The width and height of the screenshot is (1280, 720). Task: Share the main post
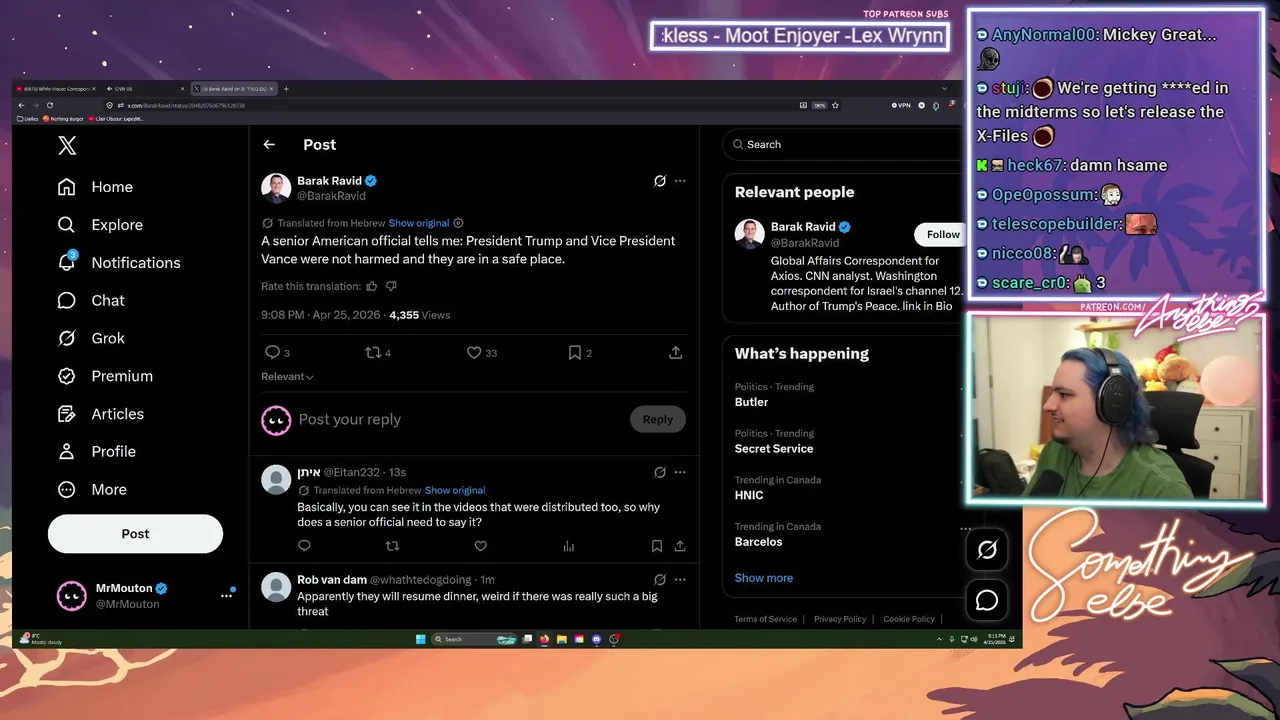[x=676, y=353]
